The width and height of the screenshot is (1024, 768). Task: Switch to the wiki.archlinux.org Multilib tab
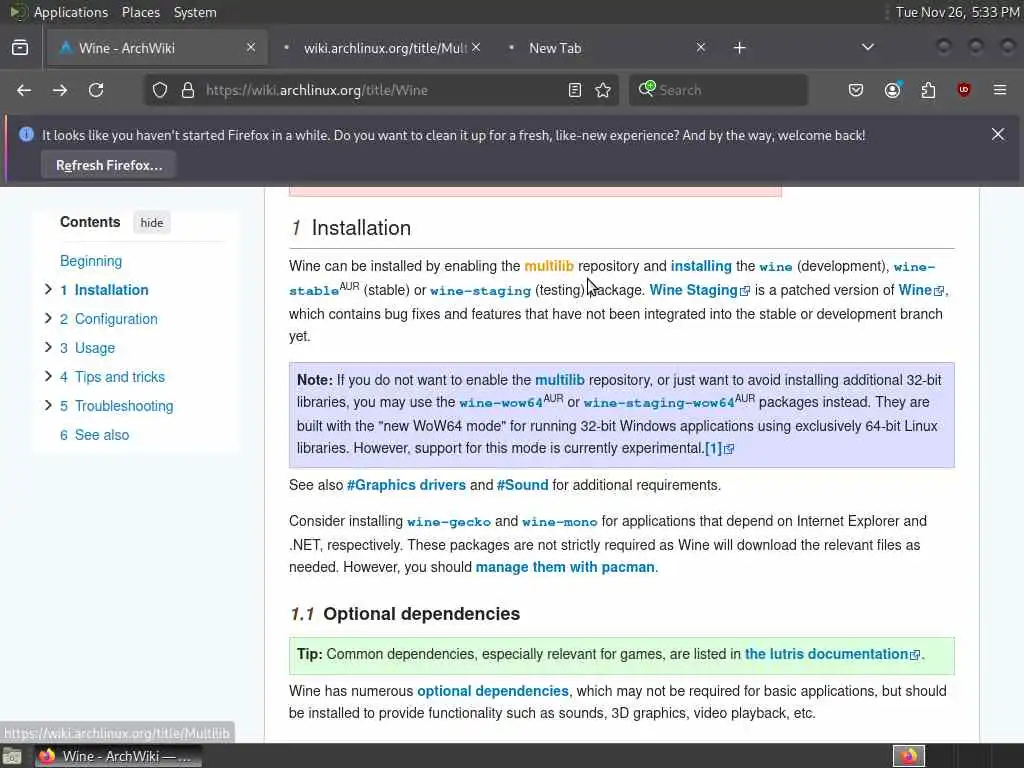[x=382, y=48]
